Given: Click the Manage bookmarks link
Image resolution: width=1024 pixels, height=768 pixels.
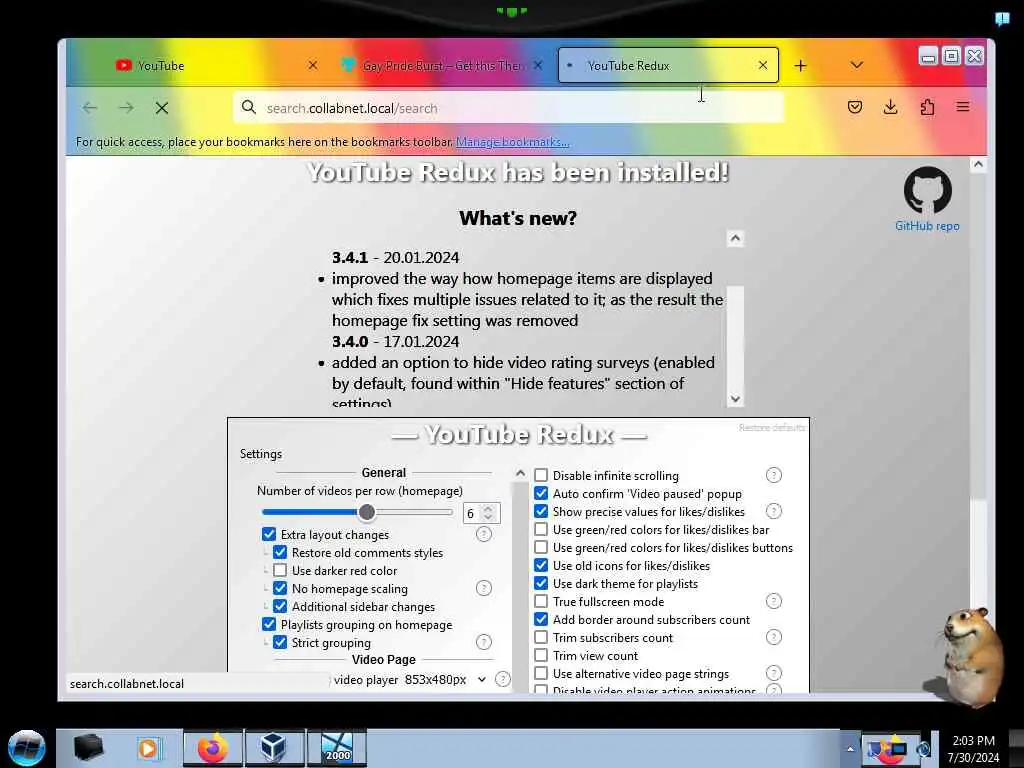Looking at the screenshot, I should [512, 142].
